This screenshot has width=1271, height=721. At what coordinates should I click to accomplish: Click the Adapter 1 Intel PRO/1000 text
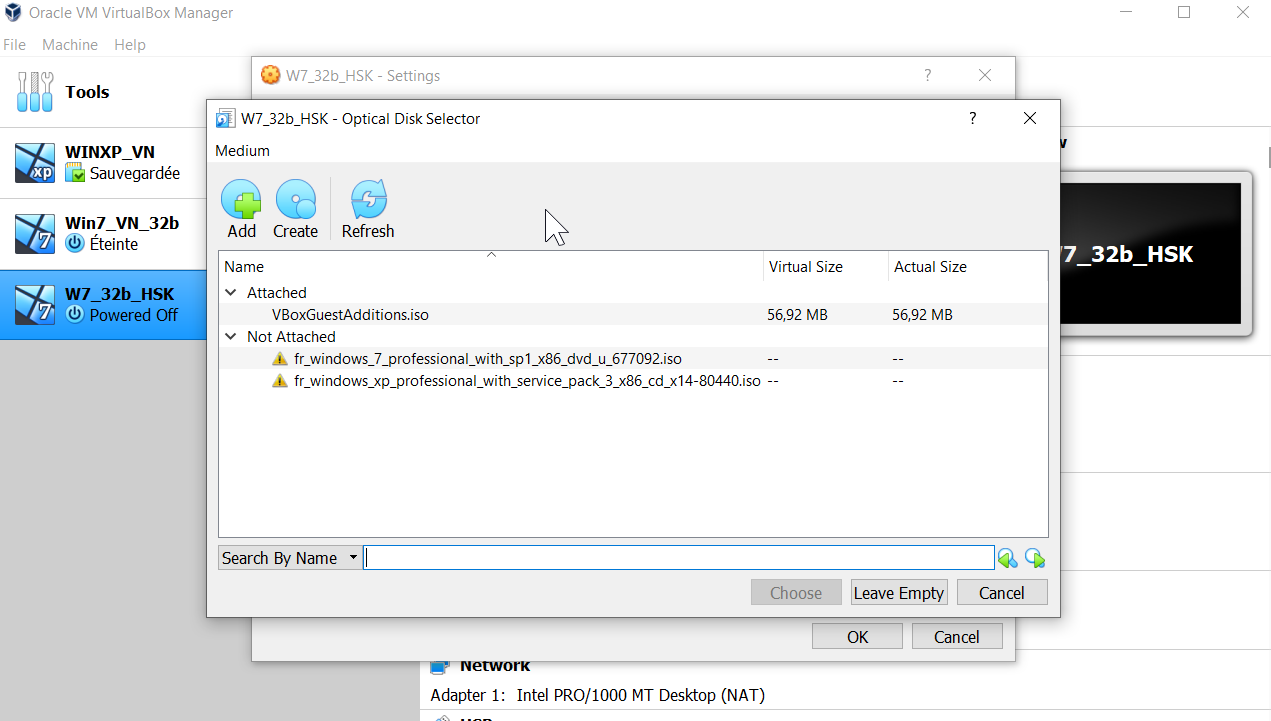click(x=597, y=695)
